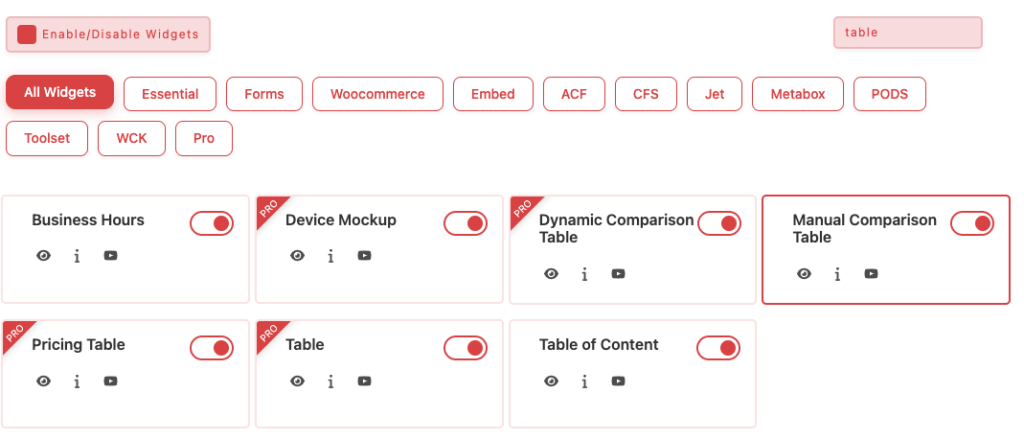Click the eye preview icon for Manual Comparison Table
The image size is (1024, 439).
pyautogui.click(x=804, y=274)
